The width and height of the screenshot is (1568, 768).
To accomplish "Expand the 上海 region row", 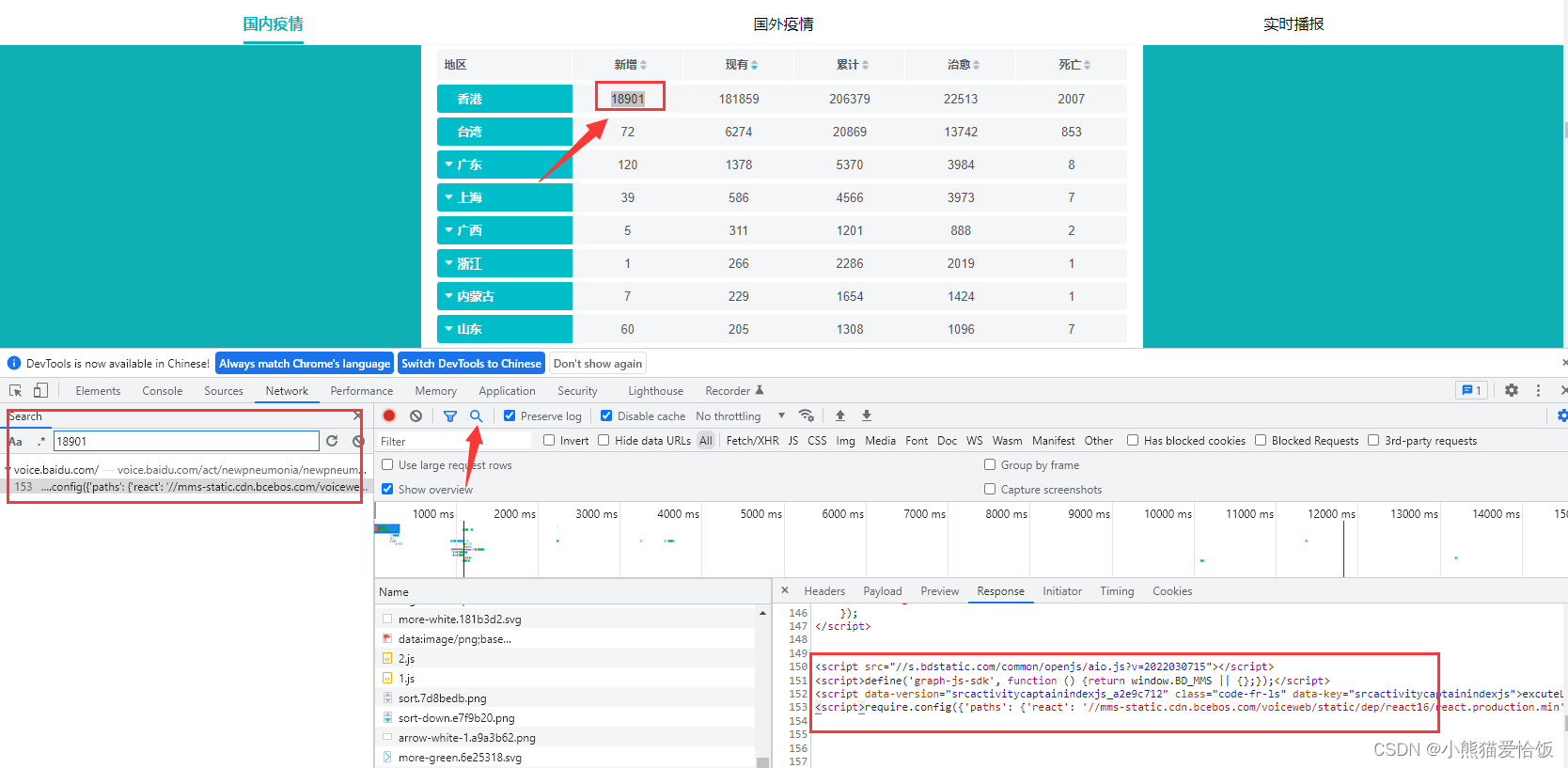I will pos(449,197).
